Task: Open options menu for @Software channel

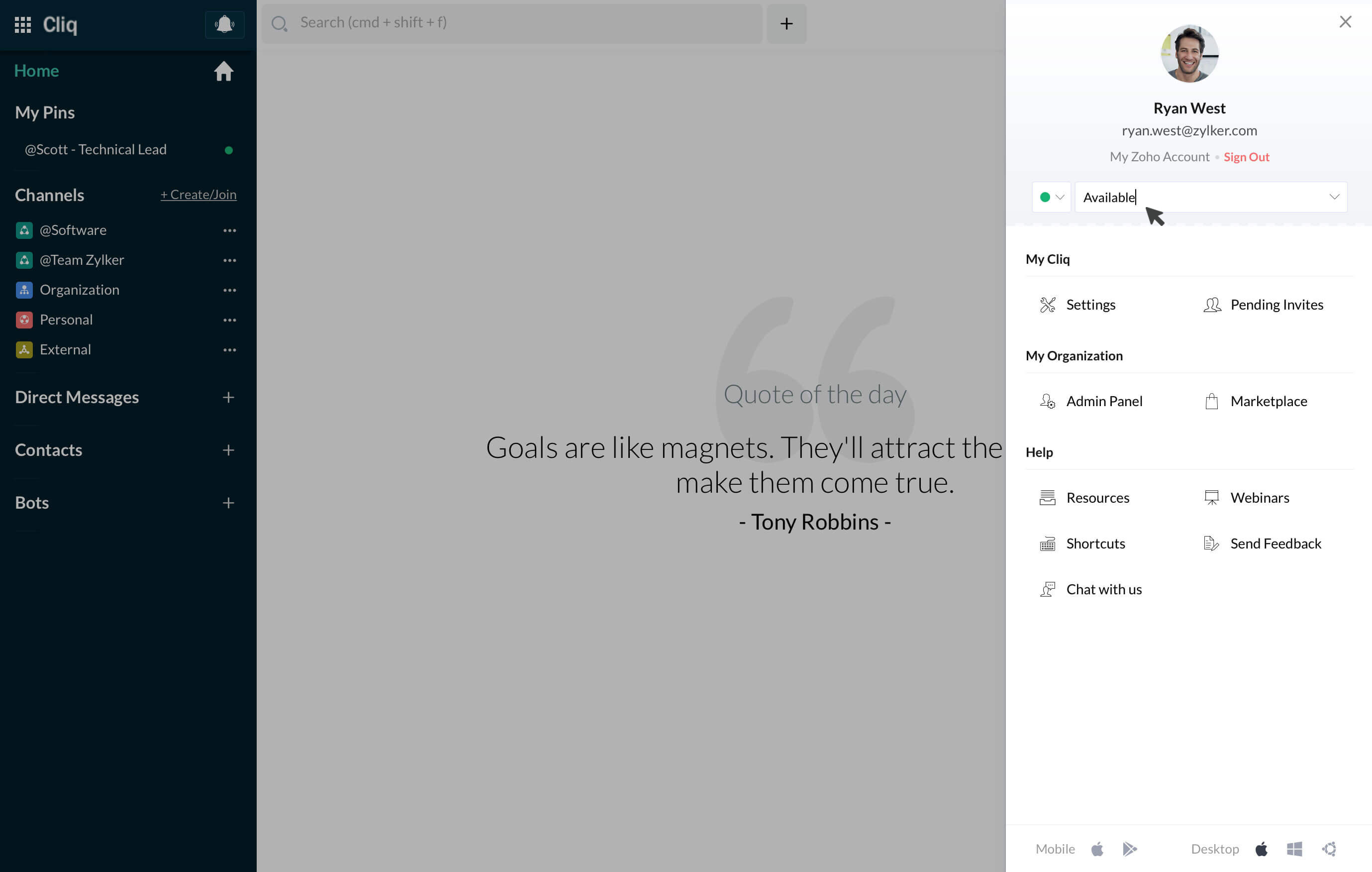Action: [x=230, y=230]
